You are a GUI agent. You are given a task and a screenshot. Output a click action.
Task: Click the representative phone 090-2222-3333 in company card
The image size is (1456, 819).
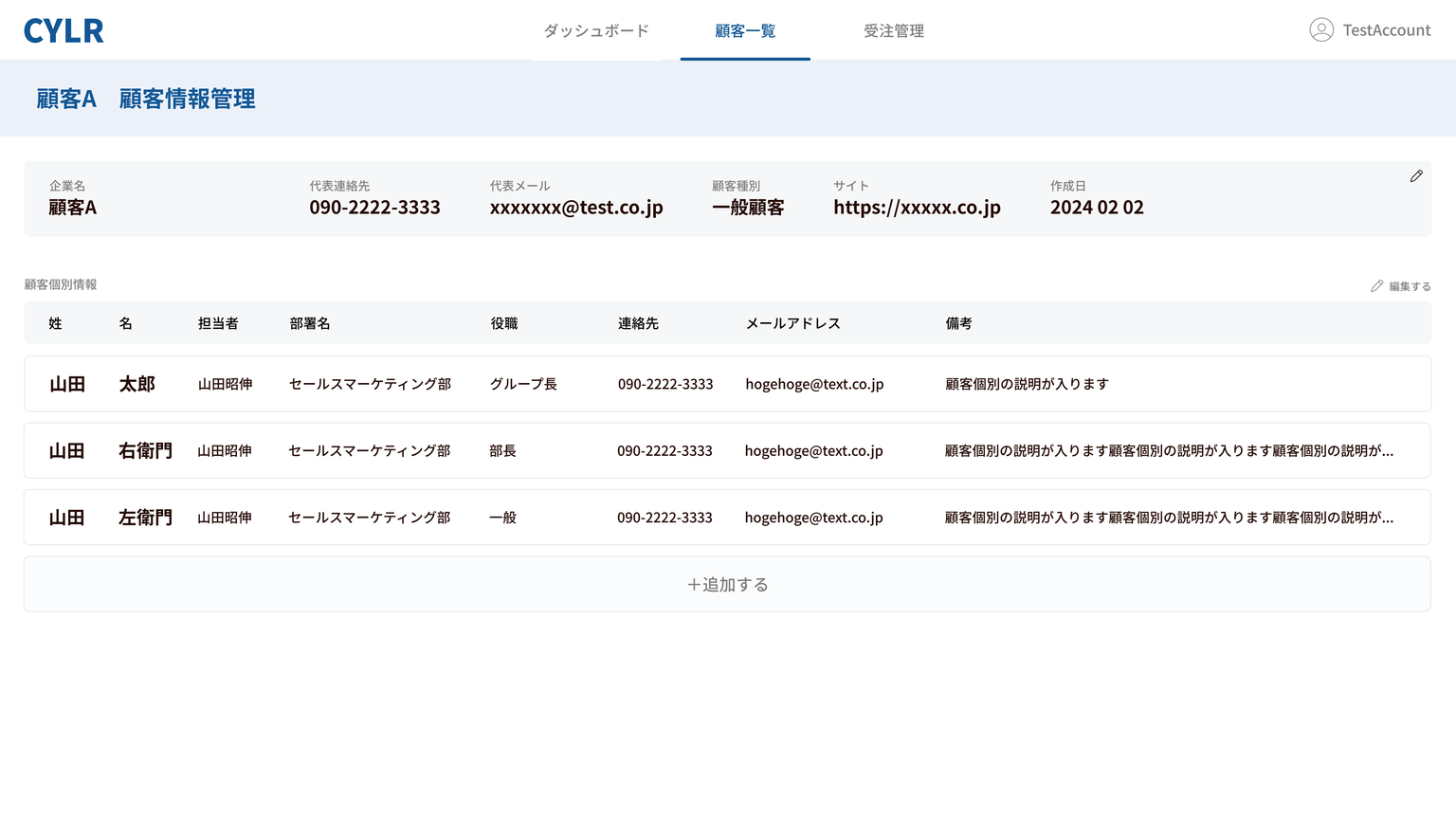374,208
